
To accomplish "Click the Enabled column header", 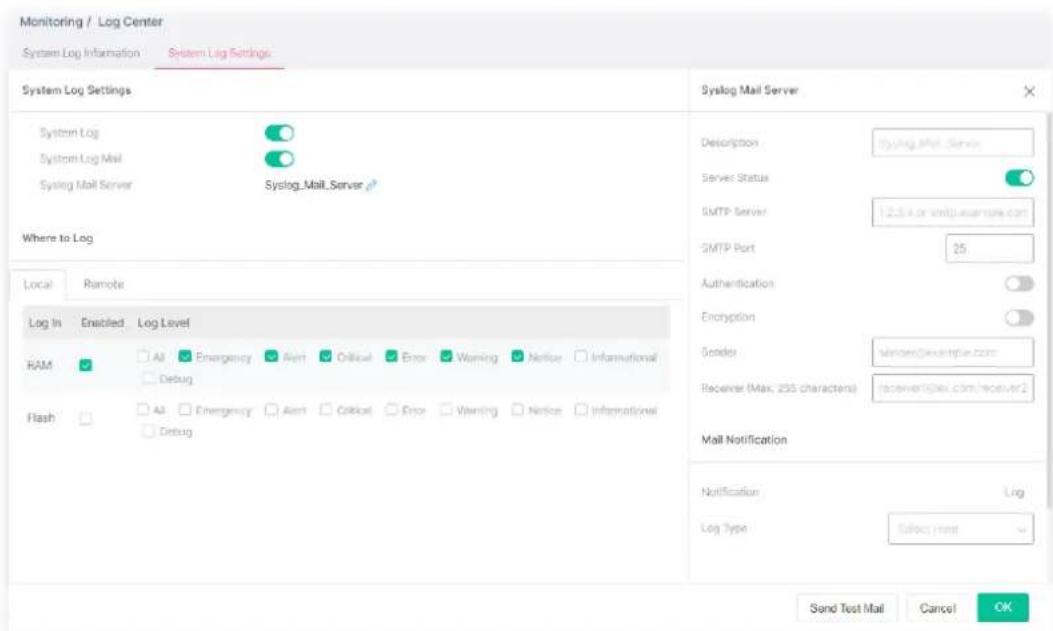I will [102, 323].
